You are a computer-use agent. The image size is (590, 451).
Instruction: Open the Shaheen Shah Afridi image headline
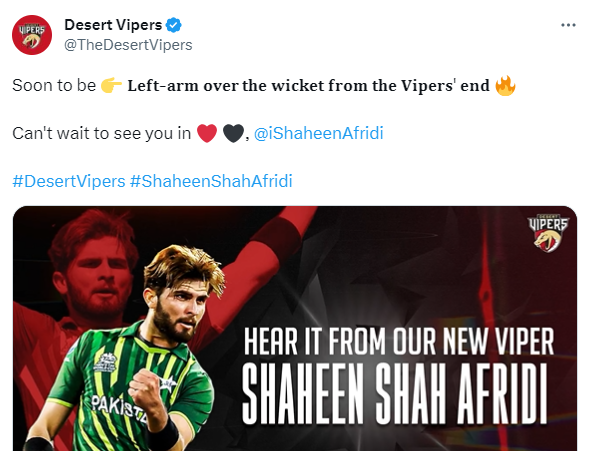[395, 394]
